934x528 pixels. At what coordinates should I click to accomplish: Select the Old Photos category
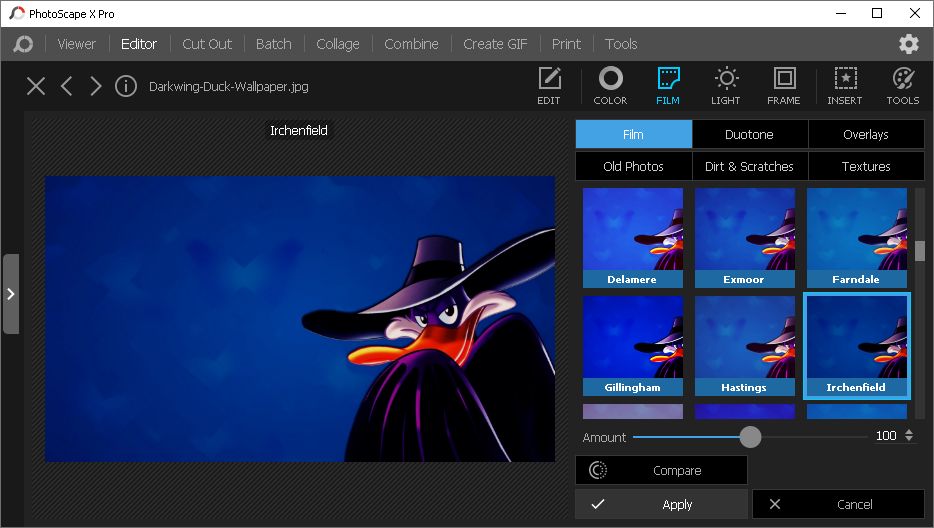point(633,166)
